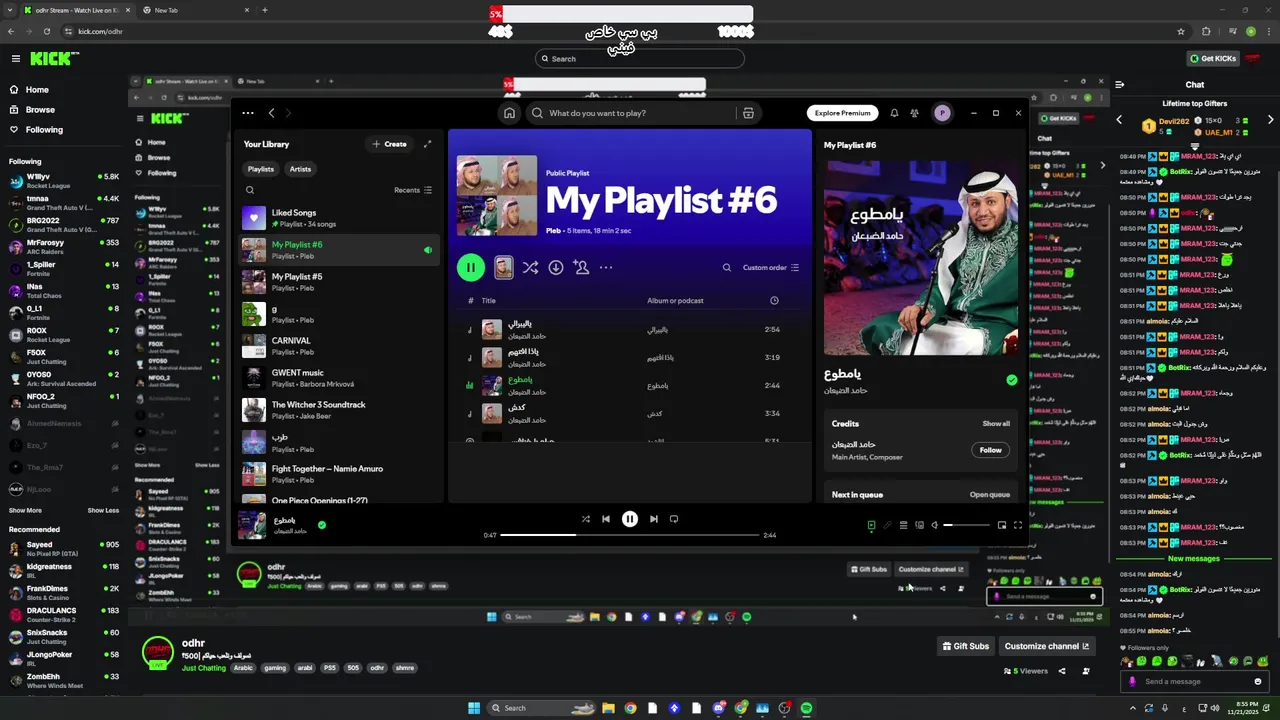Click Get KICKs button

1213,59
